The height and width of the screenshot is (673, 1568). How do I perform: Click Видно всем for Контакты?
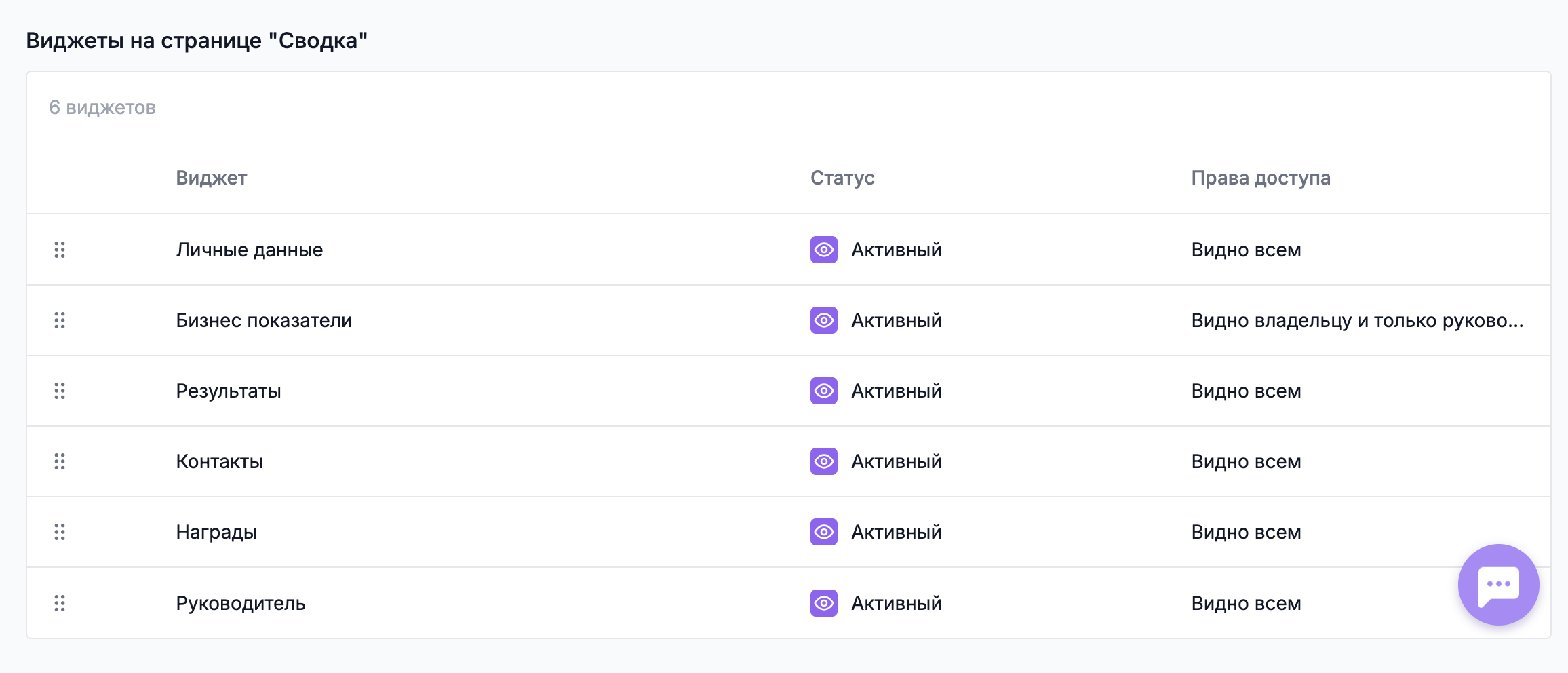[1247, 461]
